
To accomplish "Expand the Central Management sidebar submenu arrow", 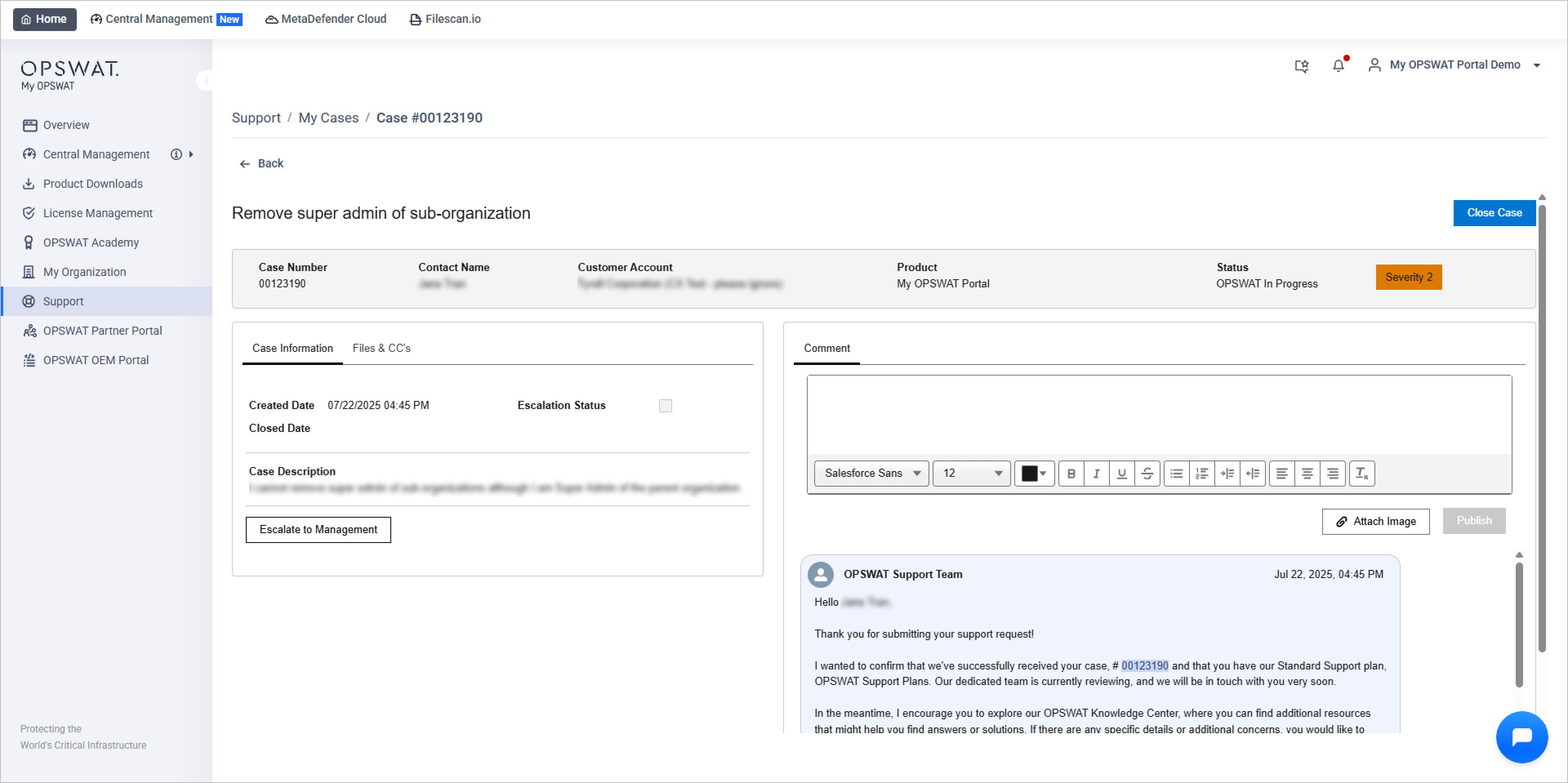I will click(x=191, y=155).
